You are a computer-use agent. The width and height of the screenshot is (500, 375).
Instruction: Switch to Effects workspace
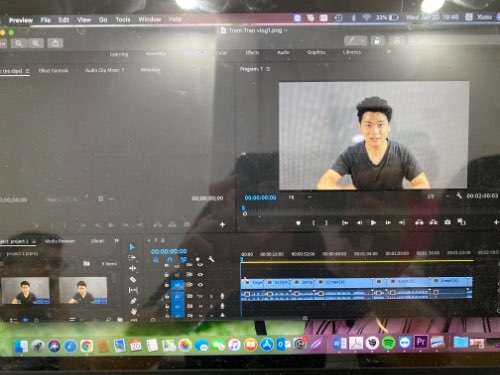(x=252, y=52)
